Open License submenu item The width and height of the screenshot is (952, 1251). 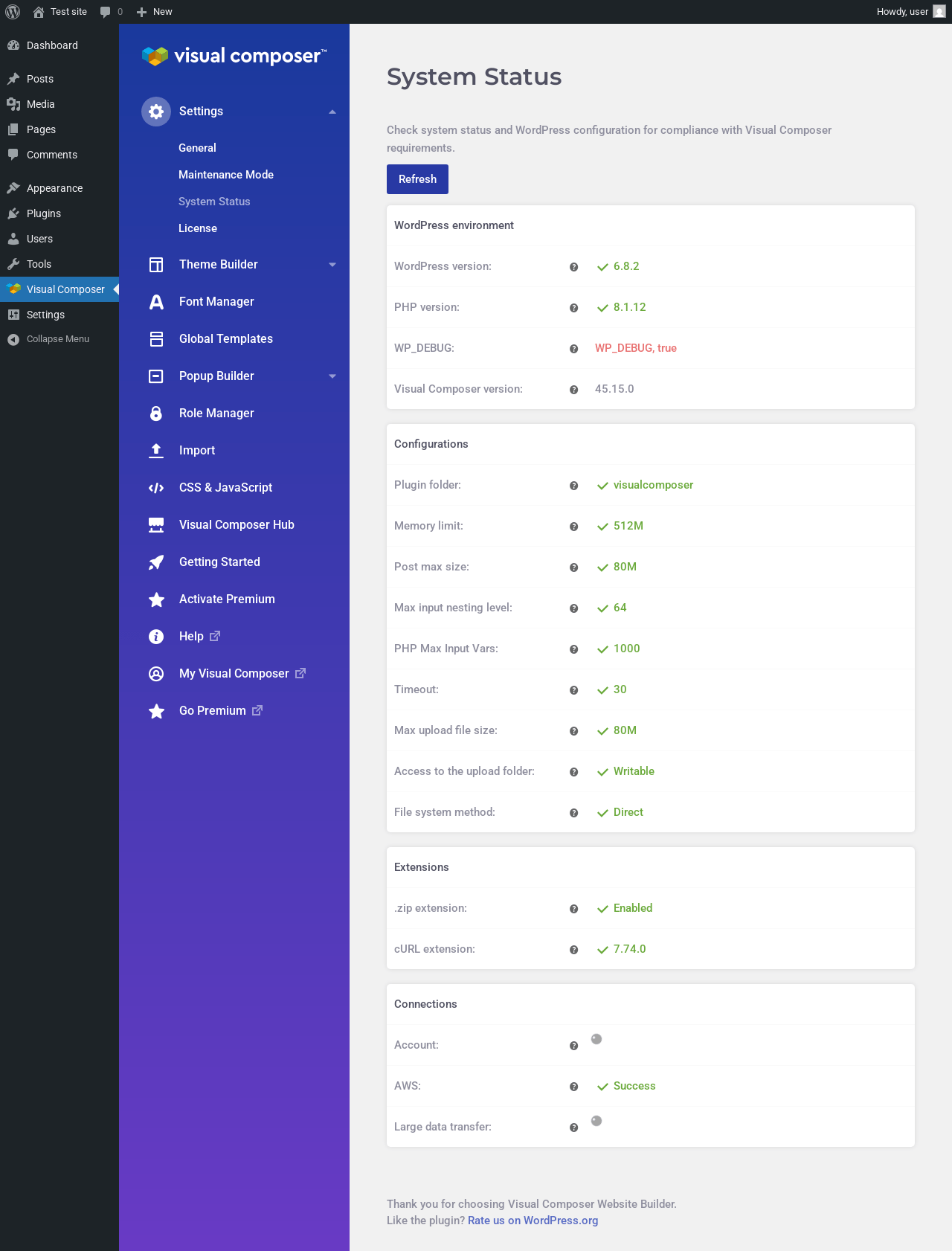click(198, 228)
